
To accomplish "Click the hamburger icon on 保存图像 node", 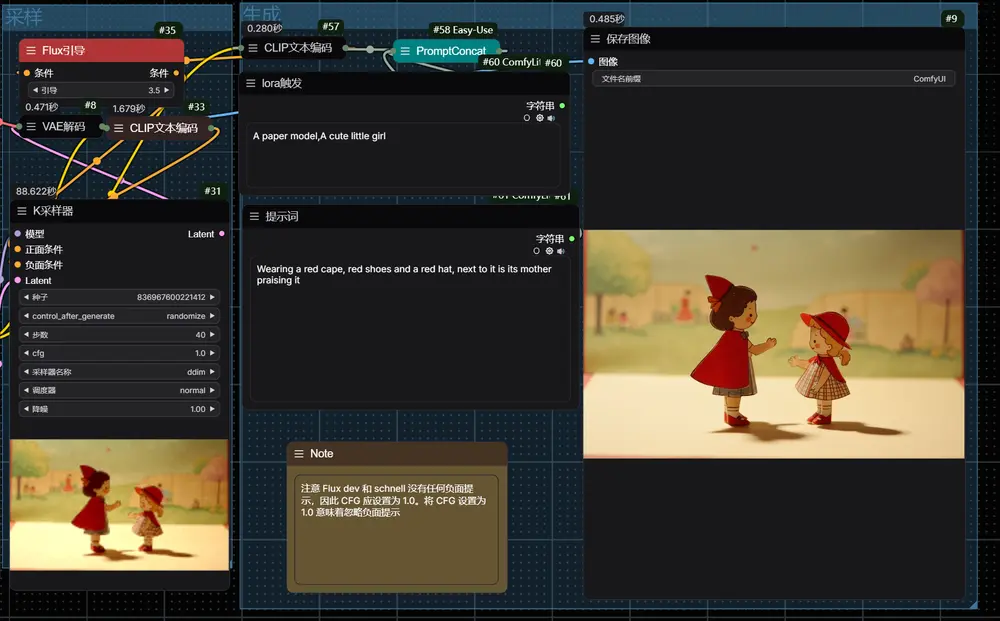I will 595,39.
